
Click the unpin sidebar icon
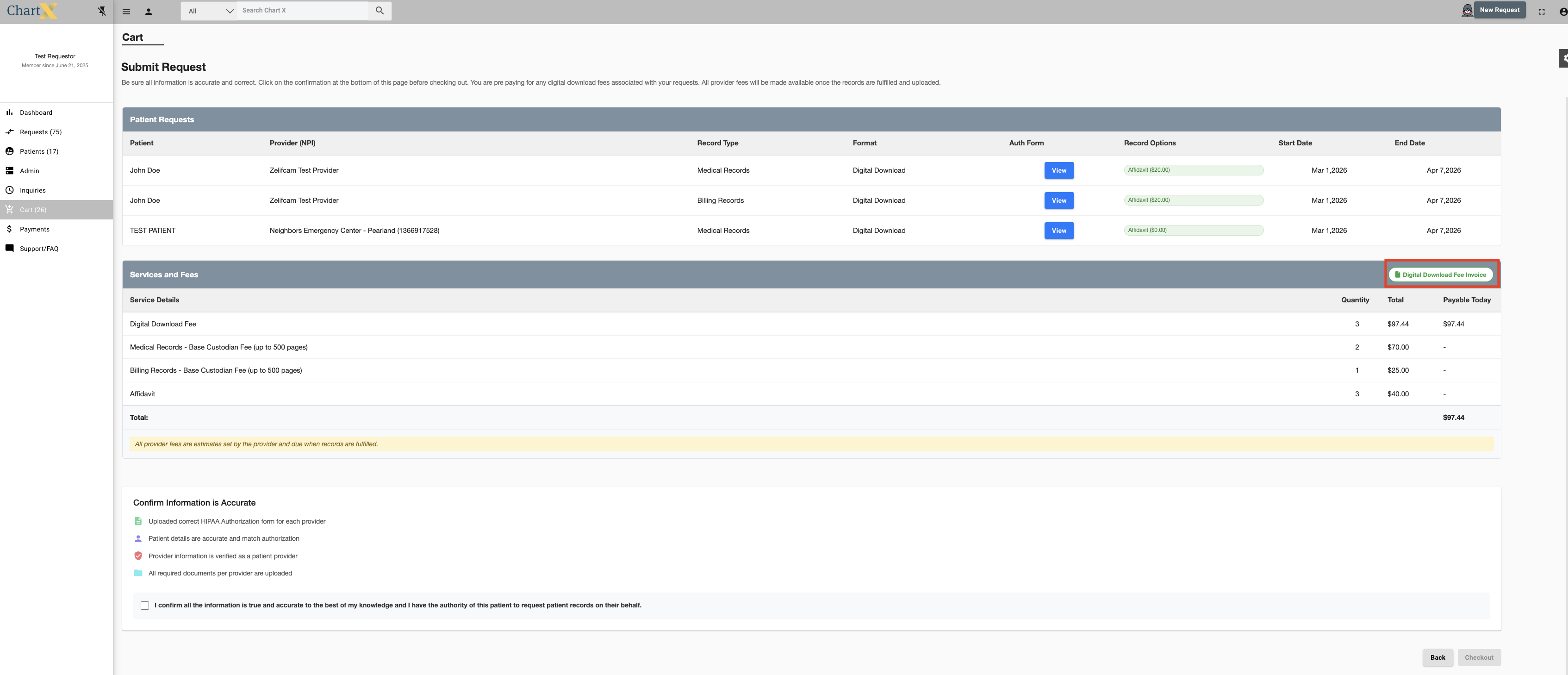pyautogui.click(x=102, y=11)
